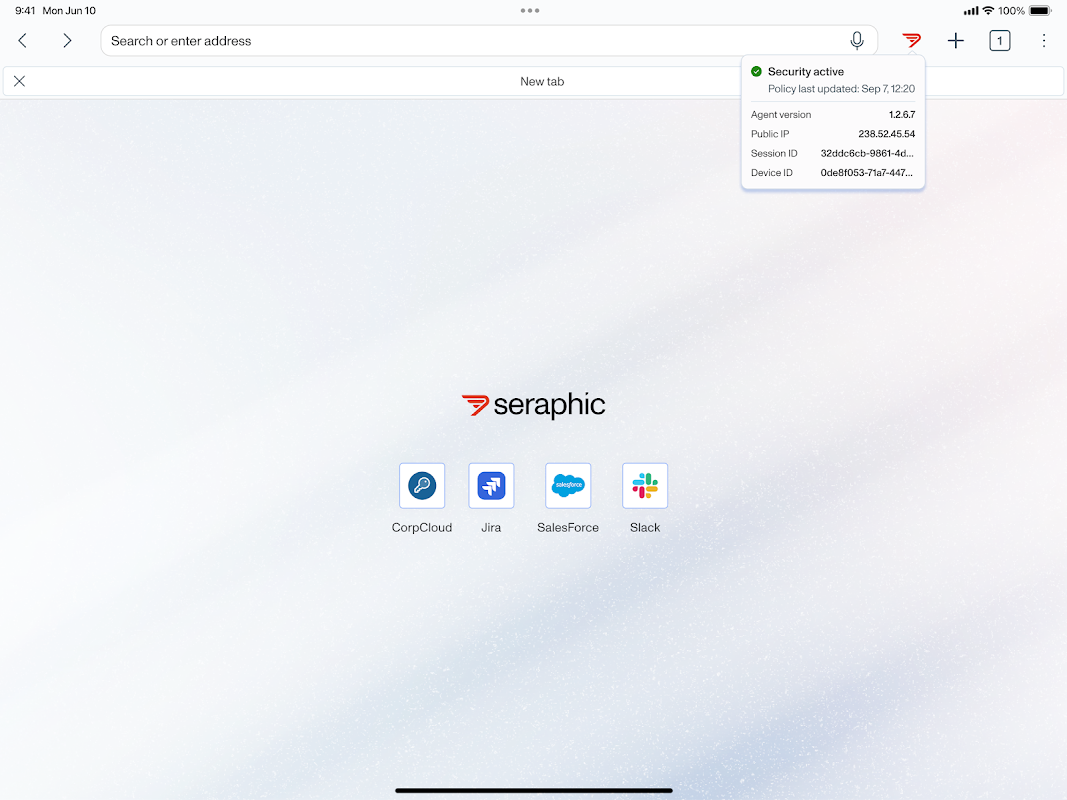
Task: Click the Policy last updated text
Action: tap(841, 88)
